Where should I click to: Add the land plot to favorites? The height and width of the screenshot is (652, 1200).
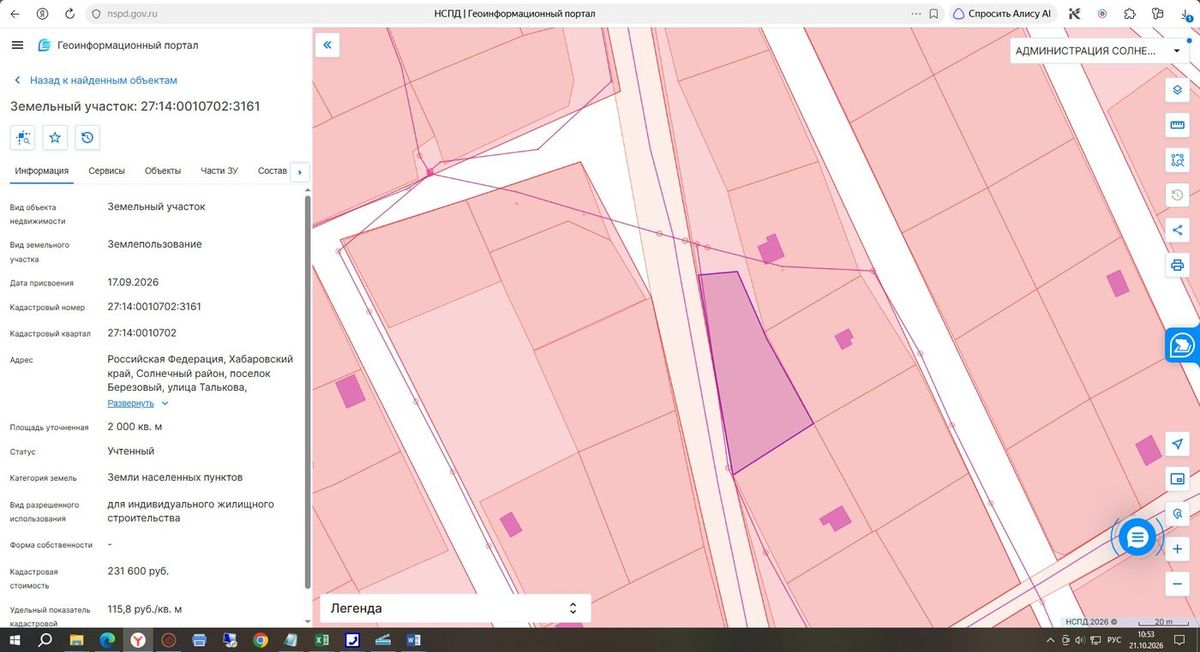pos(55,137)
